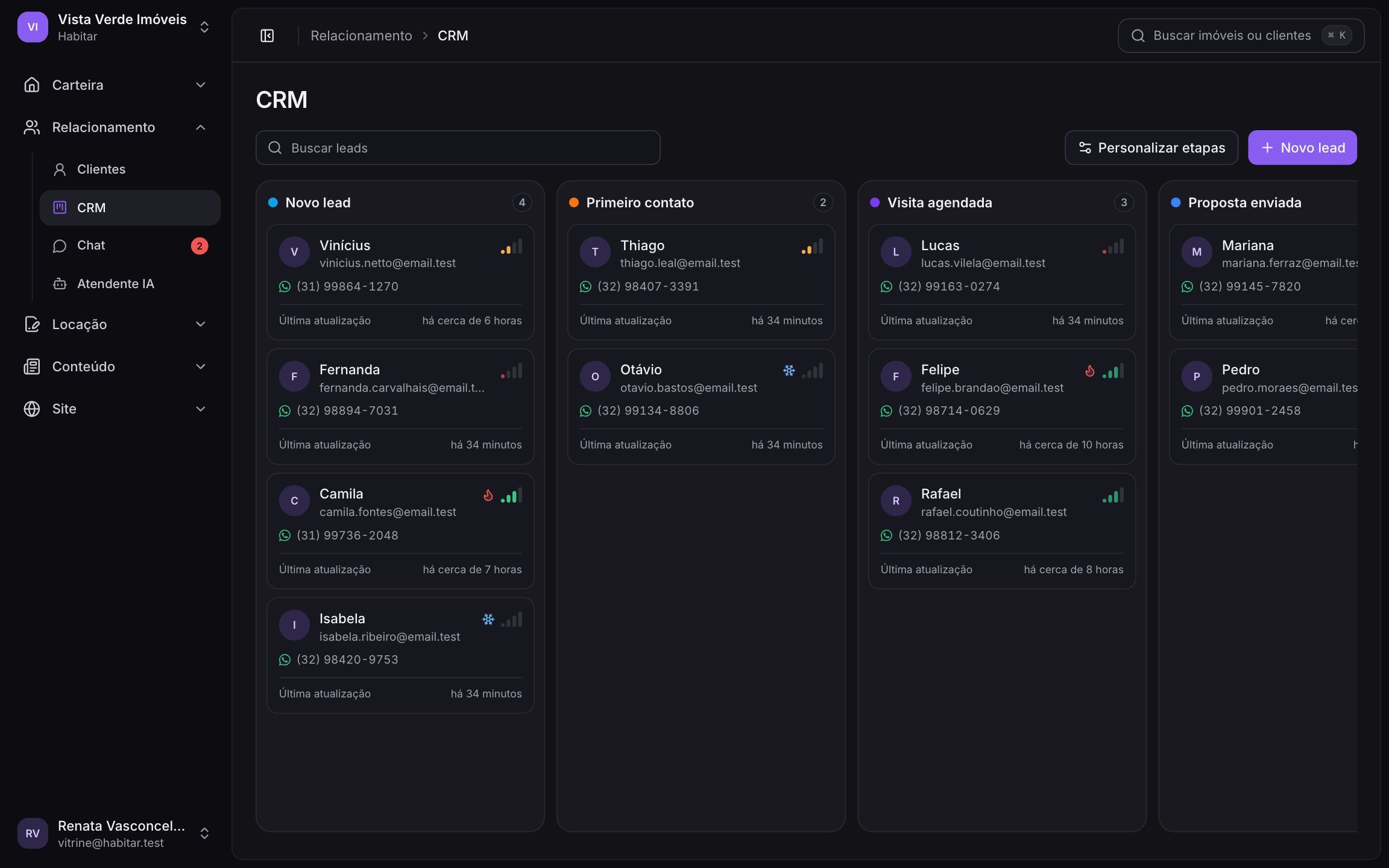Click signal bars on Rafael card
Screen dimensions: 1389x868
[x=1113, y=495]
